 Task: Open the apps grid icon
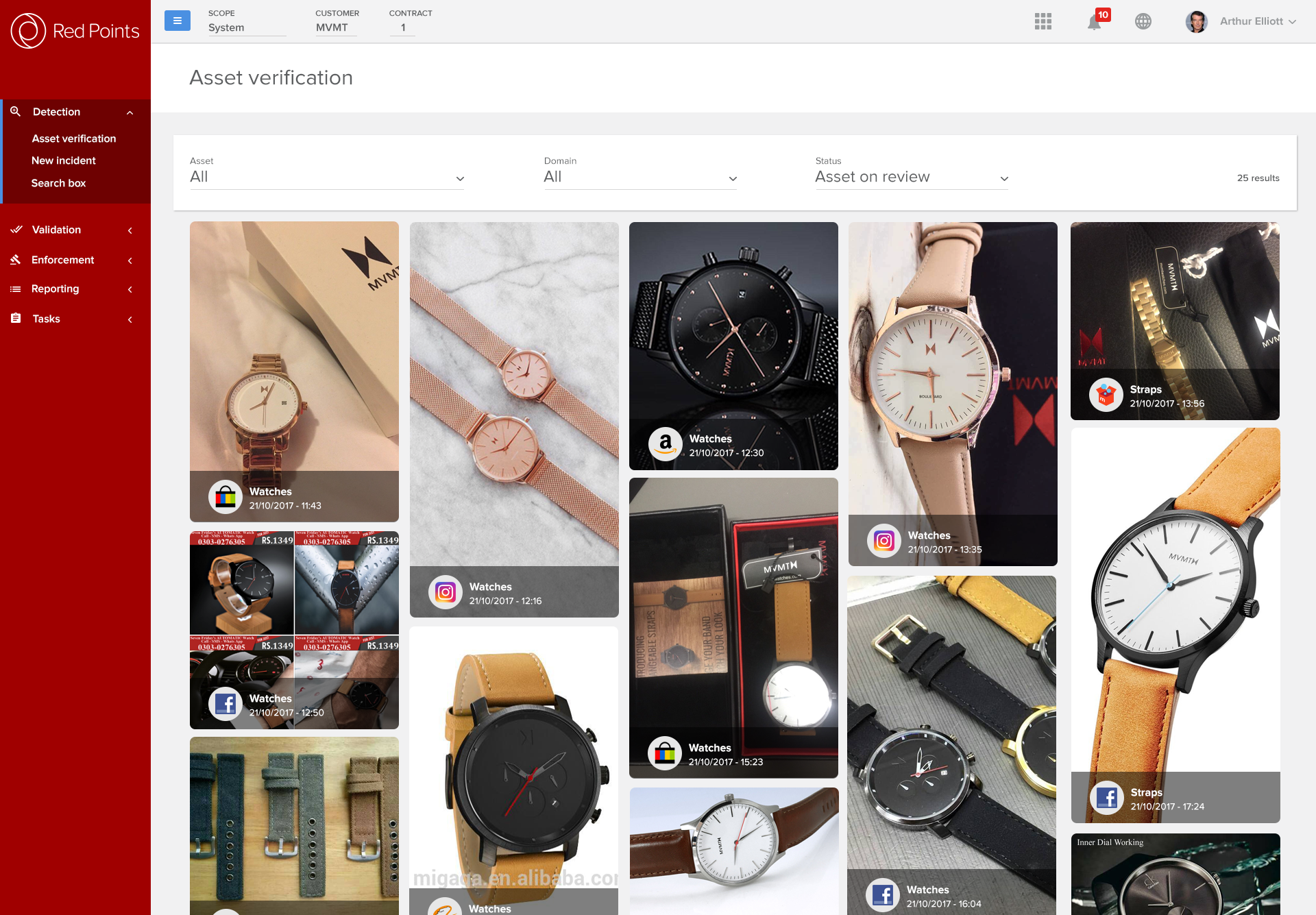tap(1043, 21)
